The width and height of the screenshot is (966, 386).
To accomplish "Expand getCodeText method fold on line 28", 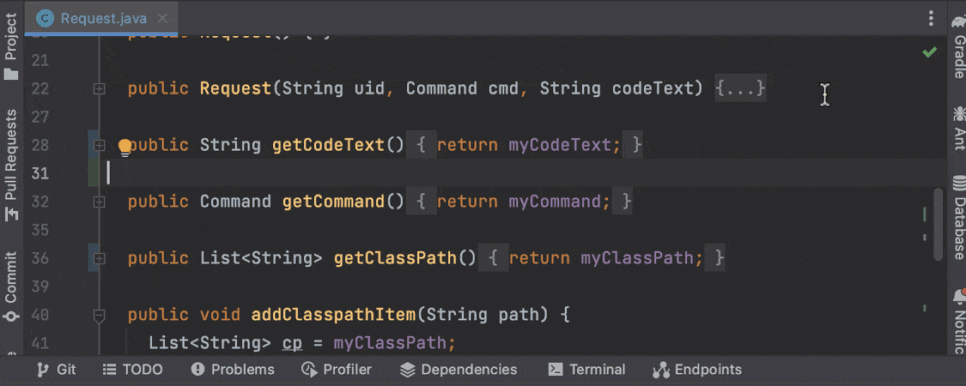I will (x=99, y=145).
